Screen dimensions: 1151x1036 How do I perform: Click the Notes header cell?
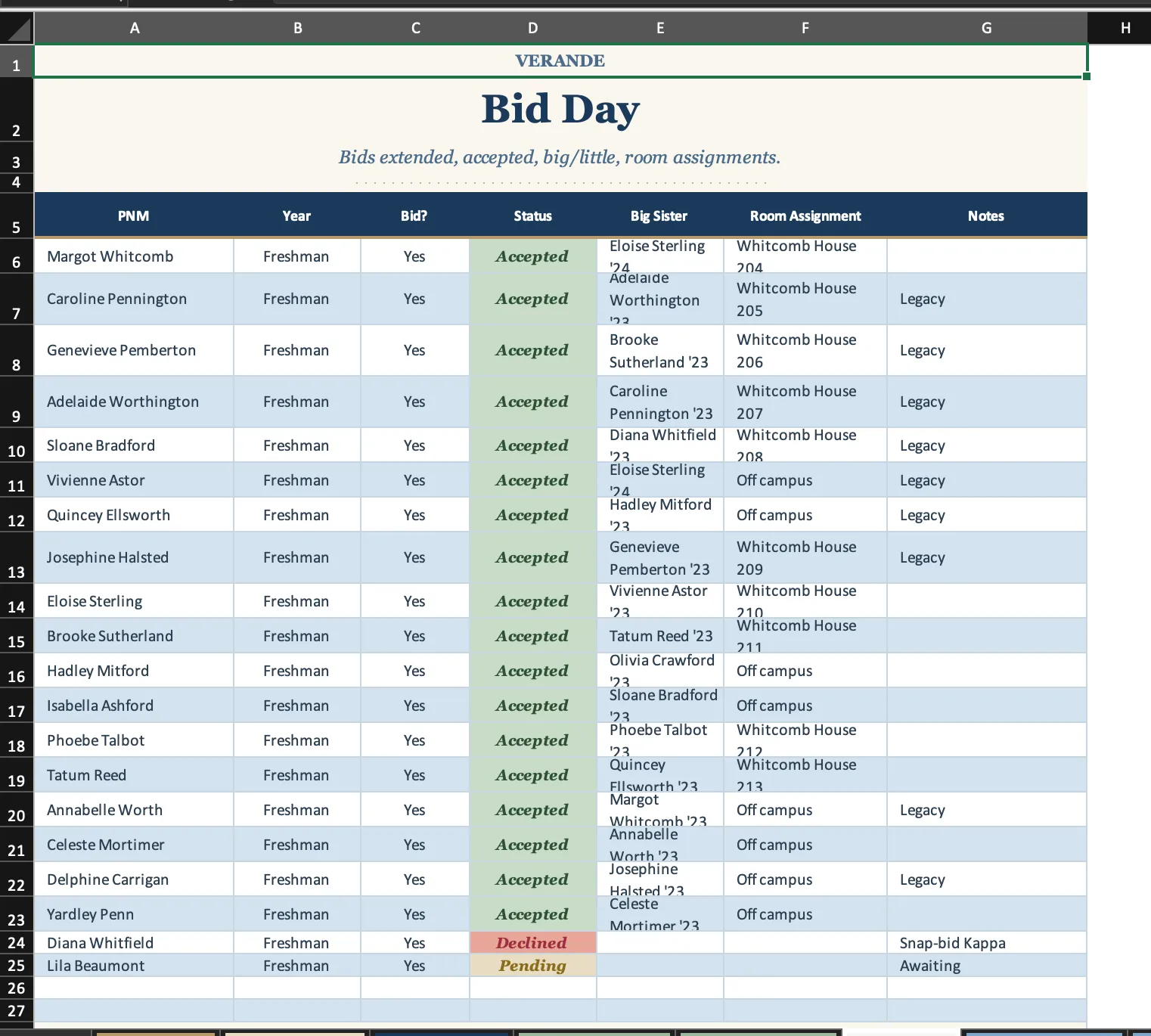[986, 216]
